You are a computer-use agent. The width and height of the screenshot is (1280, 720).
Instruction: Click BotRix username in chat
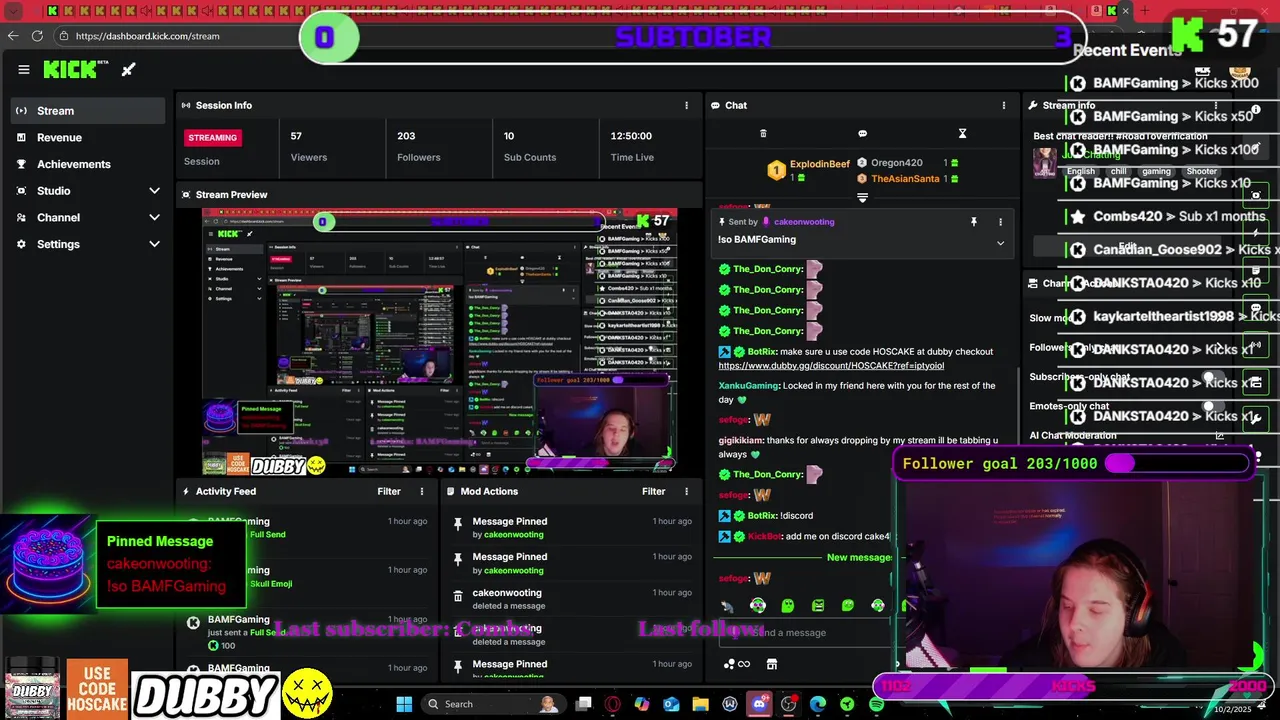point(761,352)
